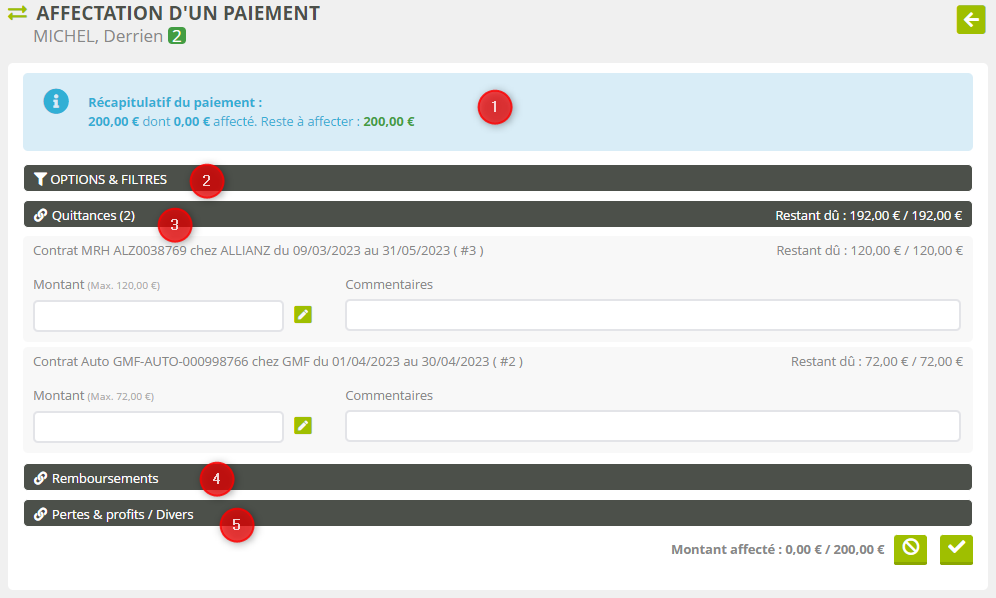The image size is (996, 598).
Task: Open the Pertes & profits / Divers section
Action: pos(122,514)
